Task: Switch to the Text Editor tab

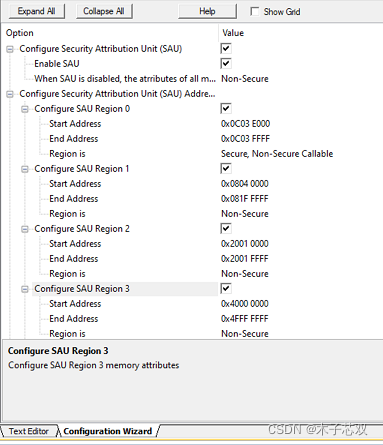Action: click(x=29, y=431)
